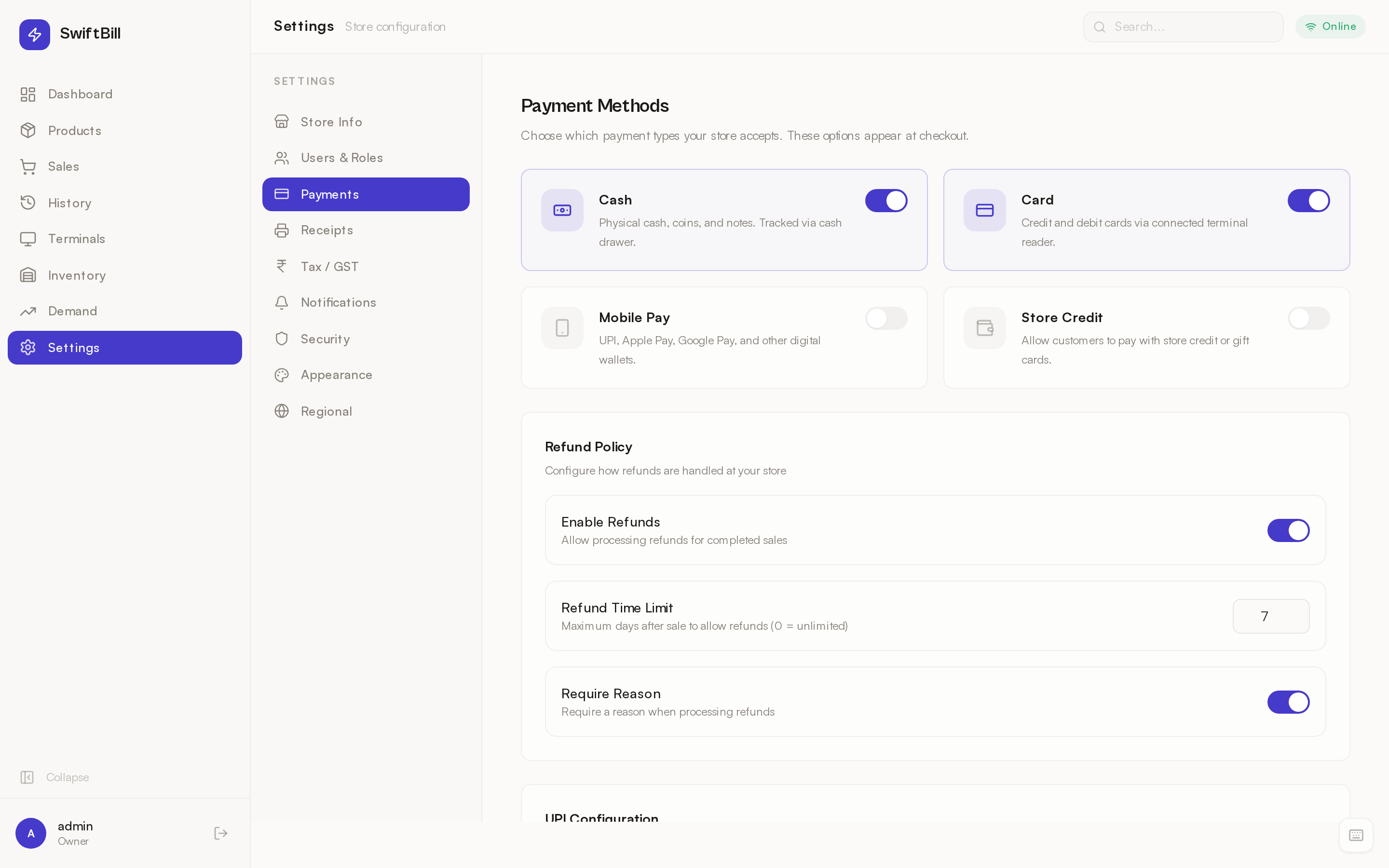
Task: Click the Store Info storefront icon
Action: (x=281, y=122)
